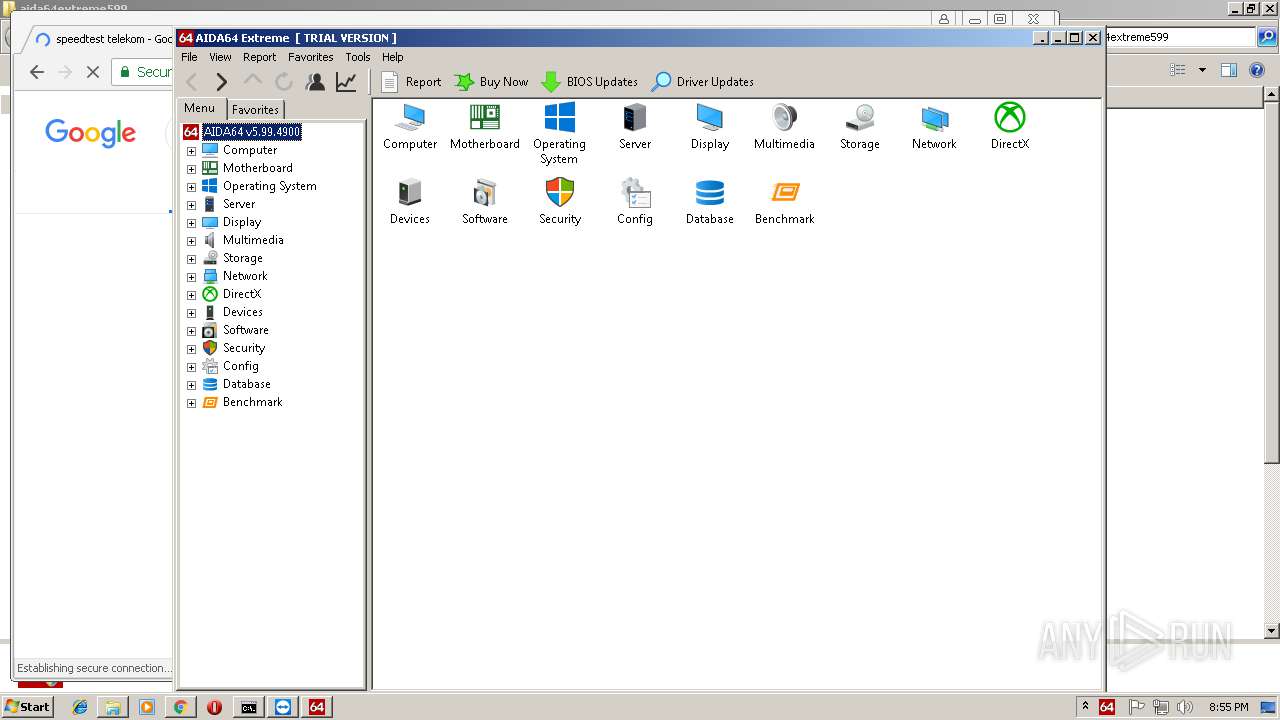Image resolution: width=1280 pixels, height=720 pixels.
Task: Click the volume speaker tray icon
Action: tap(1185, 707)
